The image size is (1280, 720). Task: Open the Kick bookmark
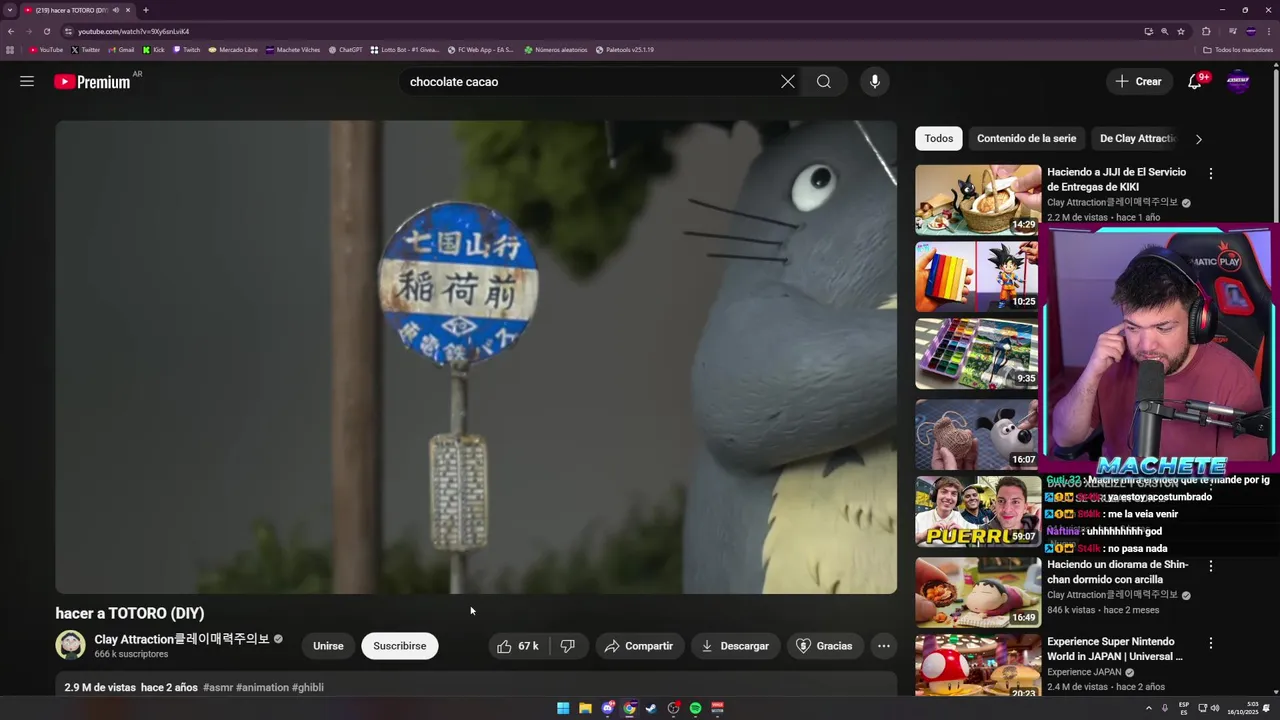click(154, 50)
